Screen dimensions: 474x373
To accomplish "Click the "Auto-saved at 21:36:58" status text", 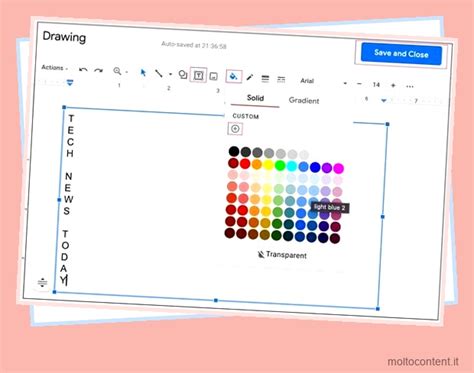I will [194, 45].
